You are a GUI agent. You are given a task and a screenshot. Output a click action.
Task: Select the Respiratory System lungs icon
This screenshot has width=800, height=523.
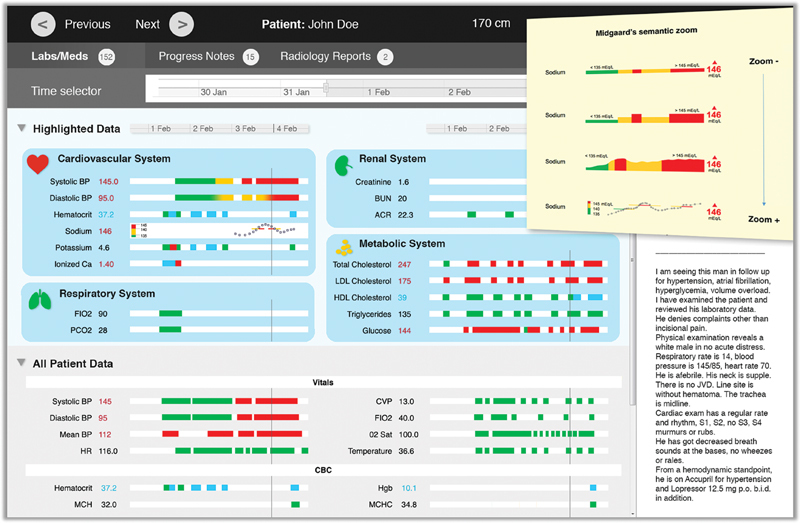click(x=40, y=300)
